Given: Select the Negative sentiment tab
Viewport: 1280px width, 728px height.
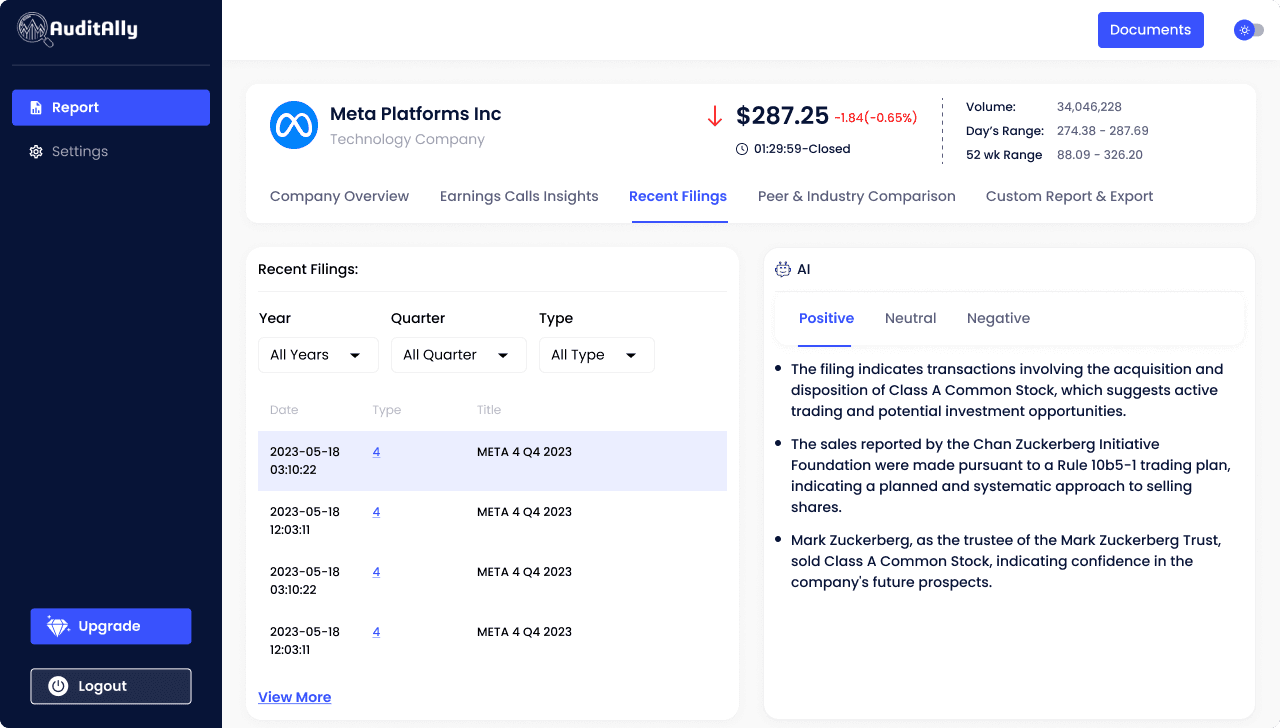Looking at the screenshot, I should point(998,318).
